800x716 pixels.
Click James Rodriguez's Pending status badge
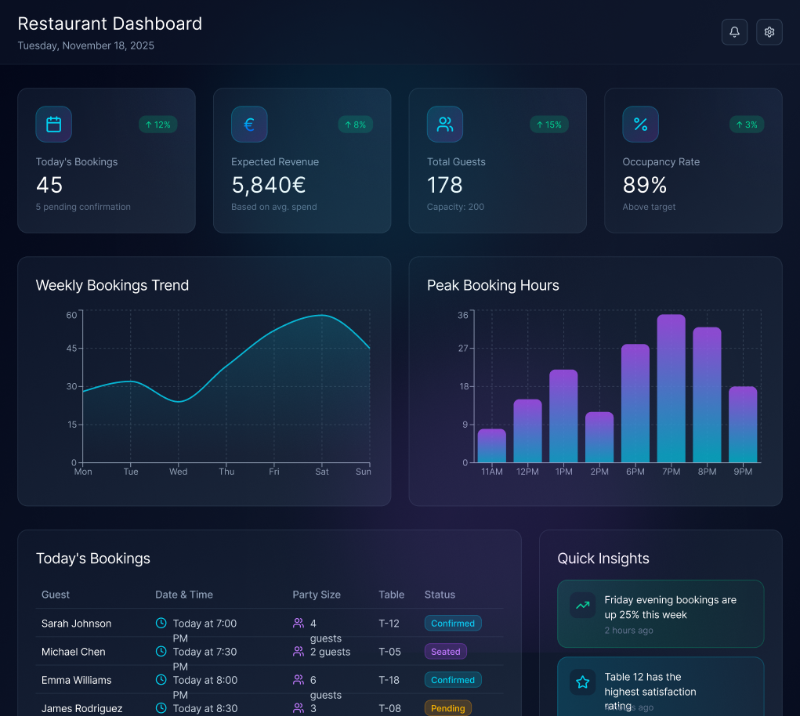[x=448, y=708]
